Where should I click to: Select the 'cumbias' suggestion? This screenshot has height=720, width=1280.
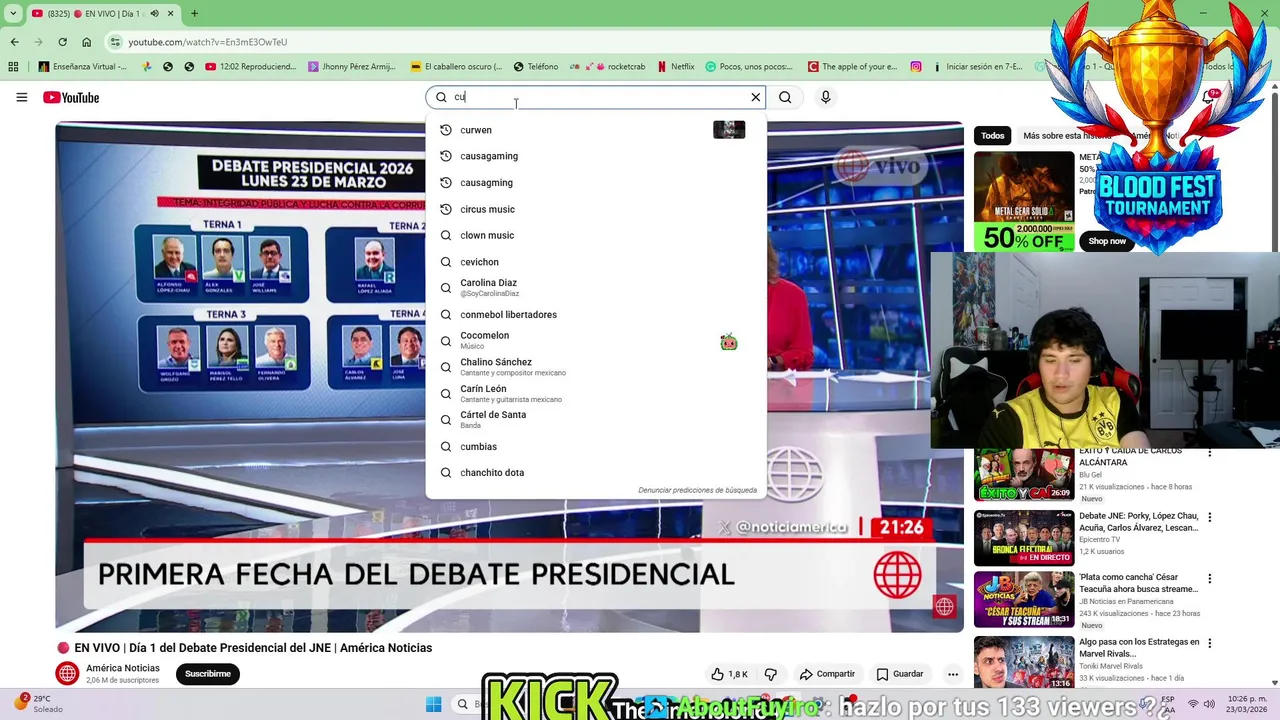click(x=596, y=446)
